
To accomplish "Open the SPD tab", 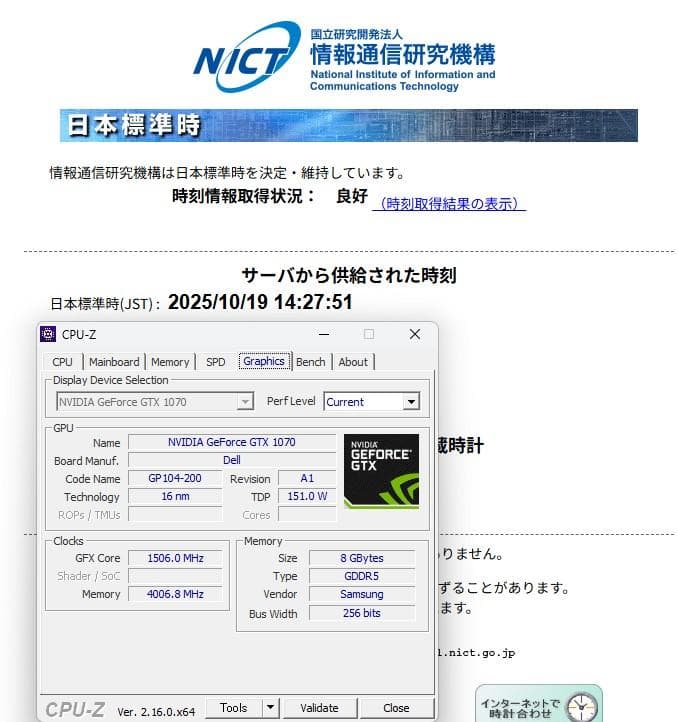I will click(x=216, y=362).
